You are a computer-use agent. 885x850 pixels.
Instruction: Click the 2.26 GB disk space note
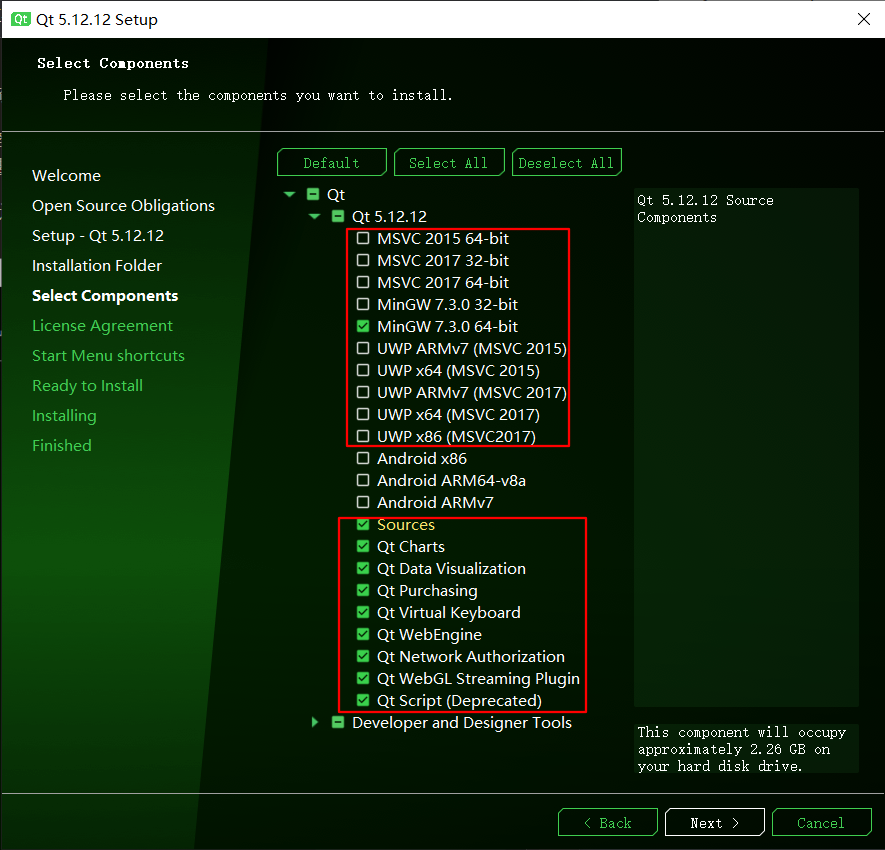tap(742, 749)
